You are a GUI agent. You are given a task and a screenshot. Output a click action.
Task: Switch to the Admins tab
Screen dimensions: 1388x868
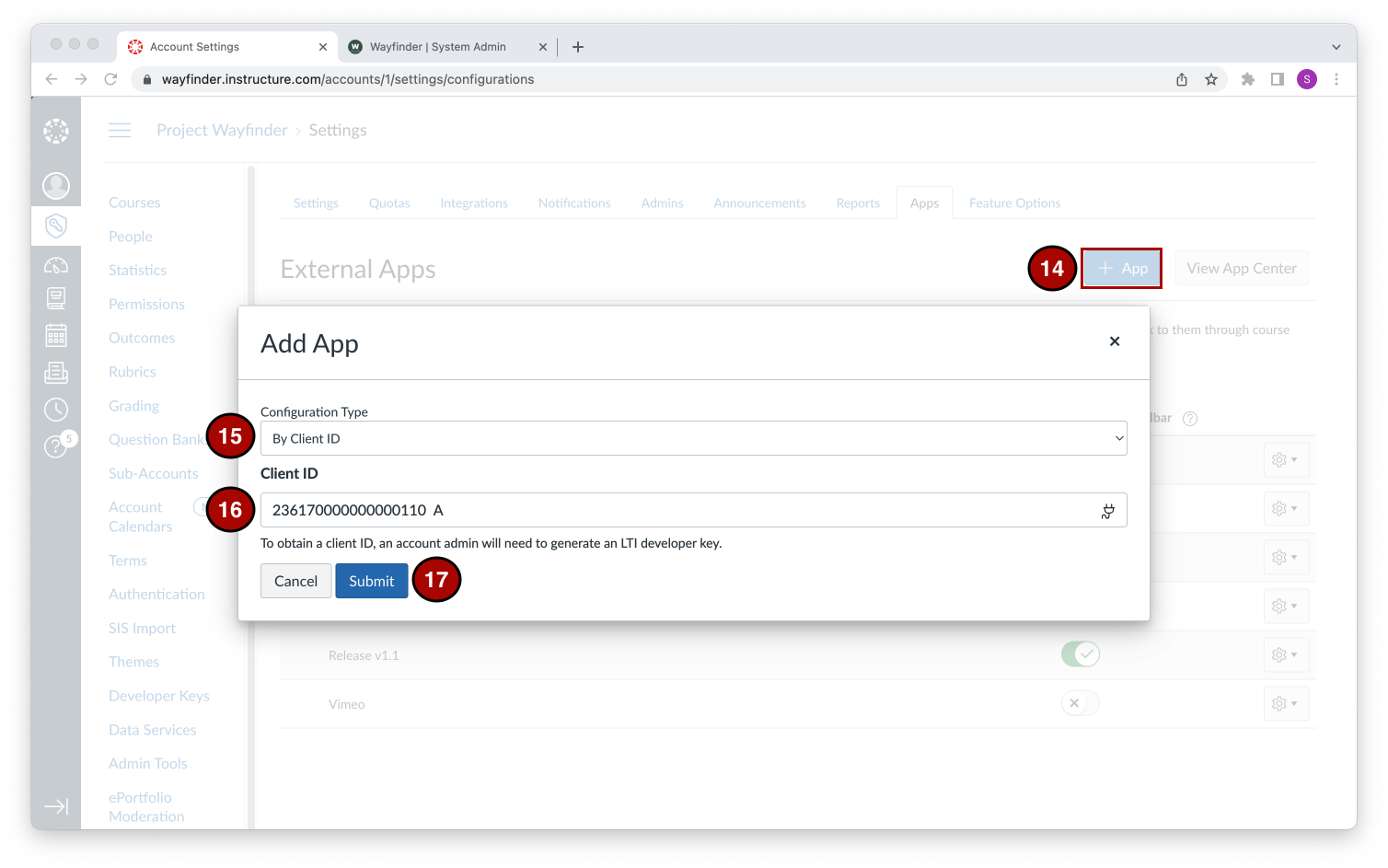(x=663, y=203)
